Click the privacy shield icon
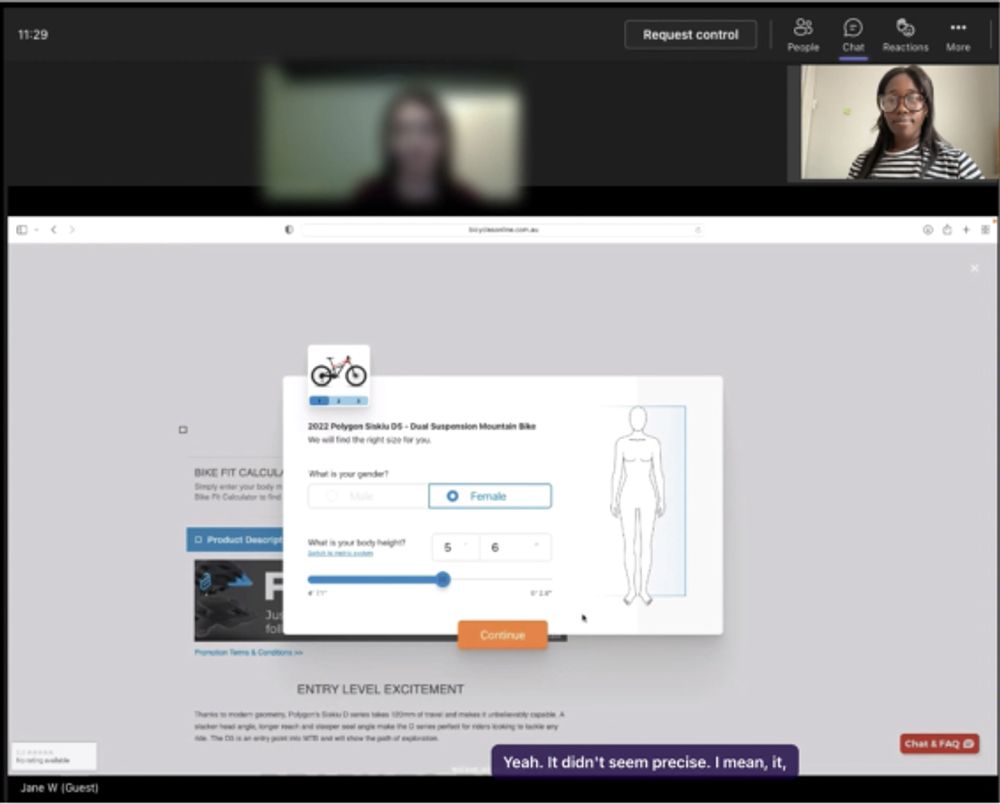The width and height of the screenshot is (1000, 804). point(289,230)
